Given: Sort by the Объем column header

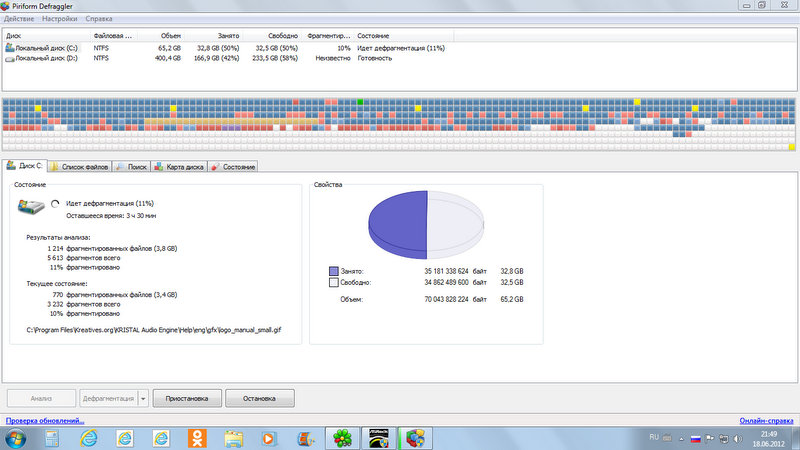Looking at the screenshot, I should click(x=161, y=36).
